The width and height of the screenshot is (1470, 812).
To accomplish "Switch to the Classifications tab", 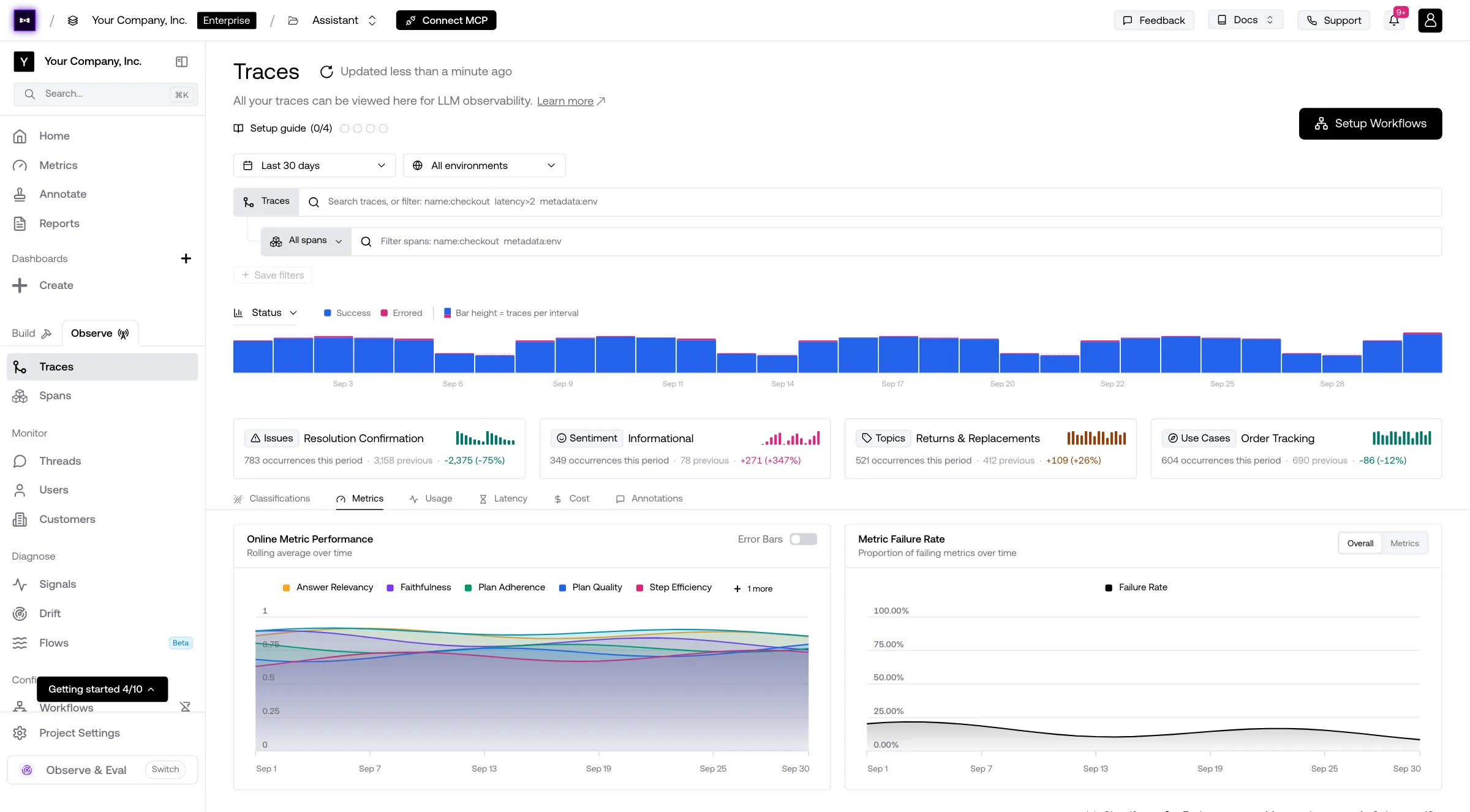I will [272, 498].
